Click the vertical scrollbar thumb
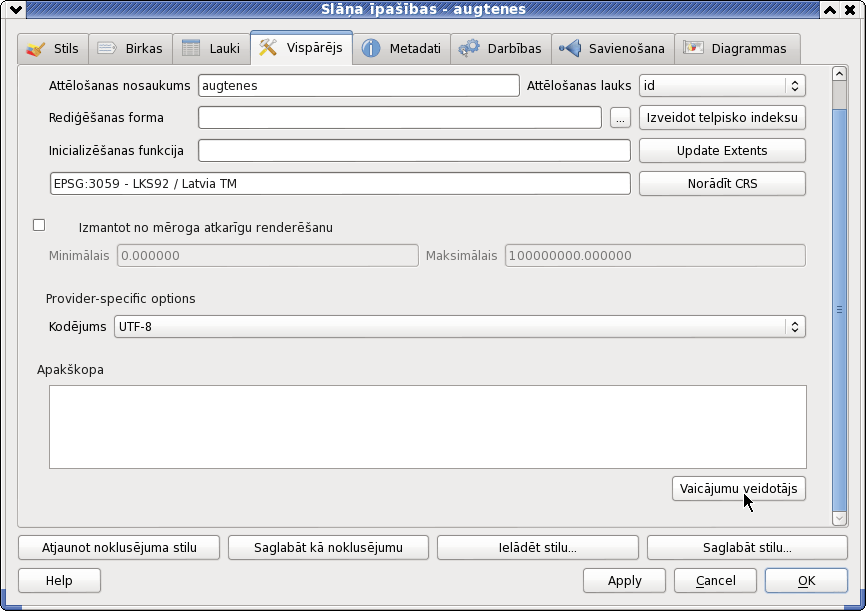 click(x=839, y=310)
